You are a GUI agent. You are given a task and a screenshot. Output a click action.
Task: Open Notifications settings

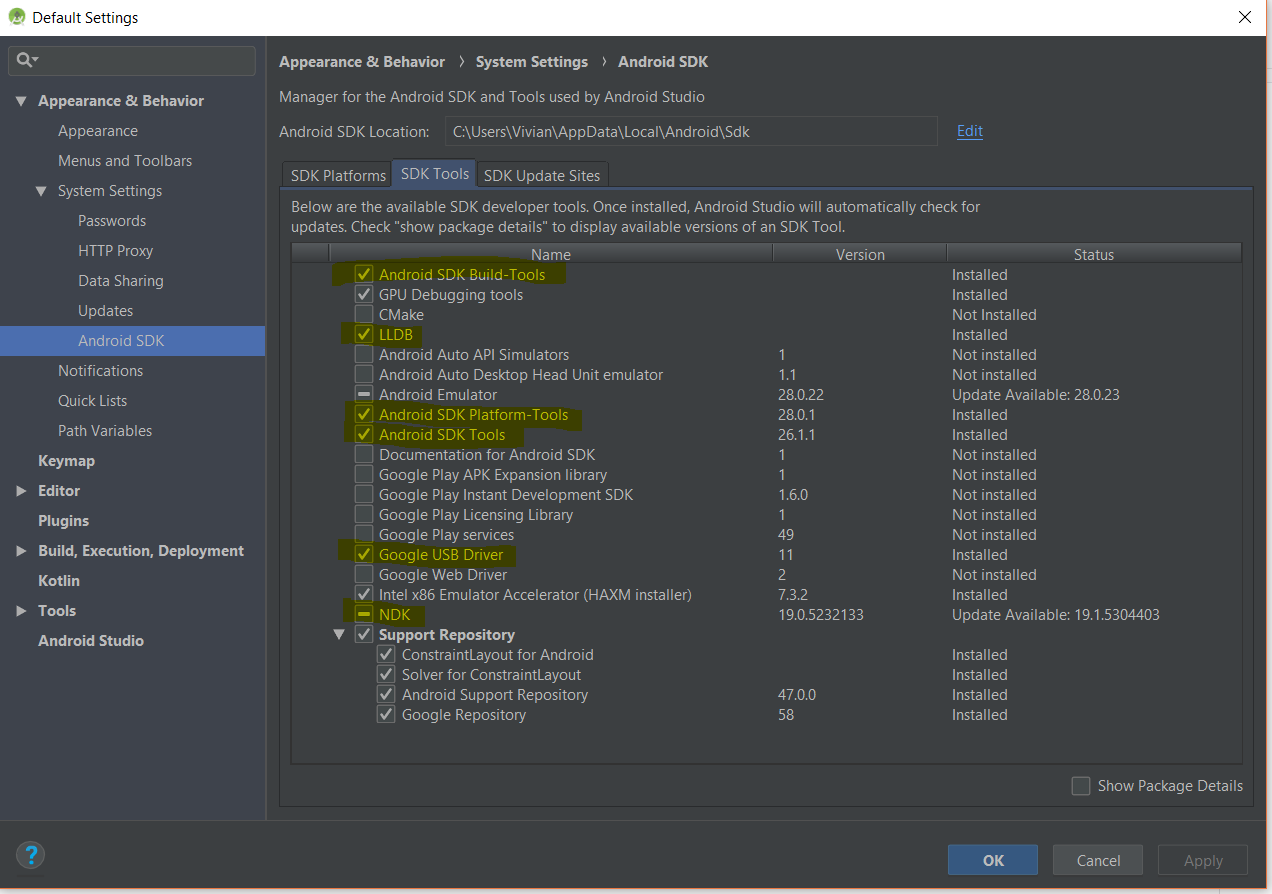[x=100, y=371]
